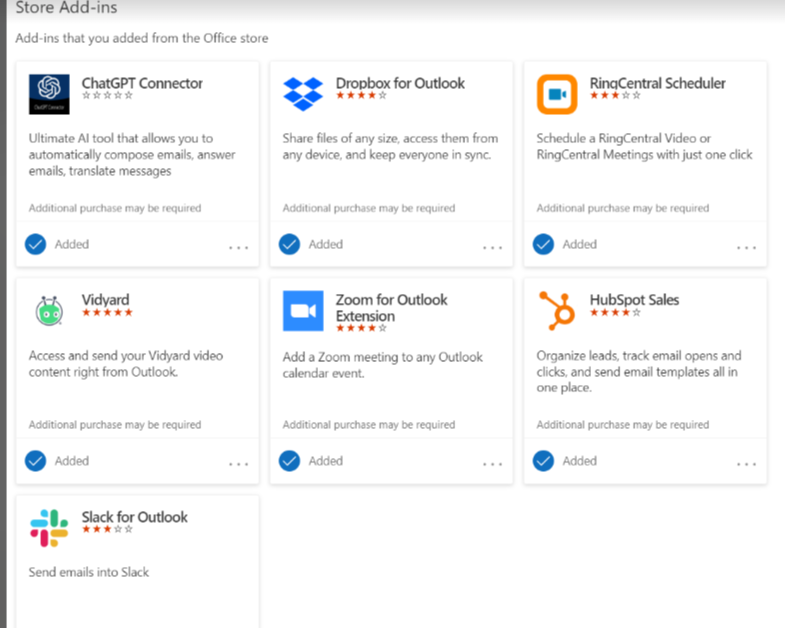The height and width of the screenshot is (628, 785).
Task: Click 'Additional purchase may be required' under HubSpot Sales
Action: pos(623,425)
